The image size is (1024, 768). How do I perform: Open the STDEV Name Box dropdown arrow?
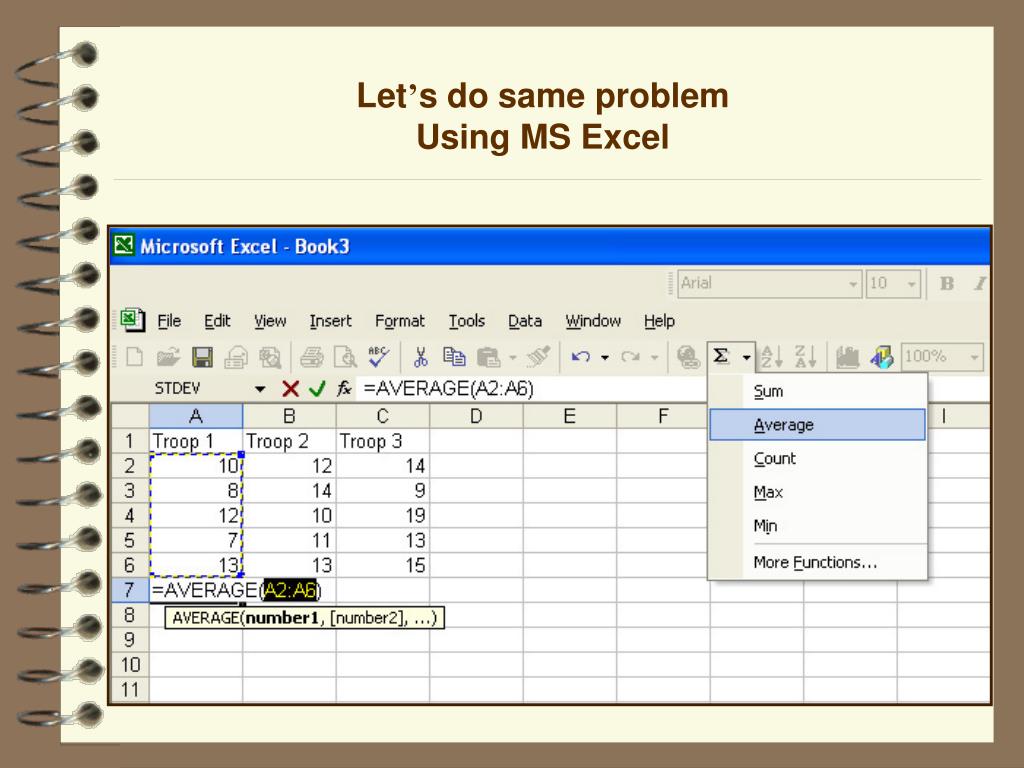point(260,389)
